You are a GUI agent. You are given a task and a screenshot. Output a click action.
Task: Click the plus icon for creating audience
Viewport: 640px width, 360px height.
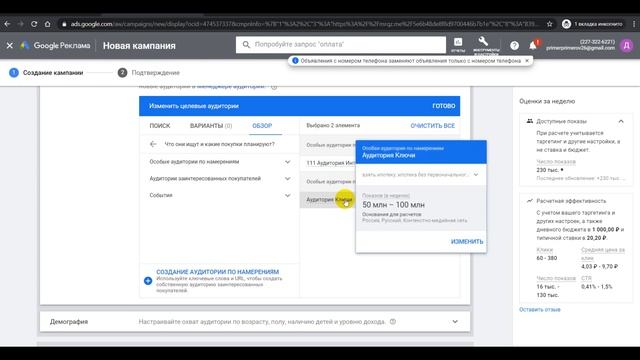pyautogui.click(x=148, y=281)
